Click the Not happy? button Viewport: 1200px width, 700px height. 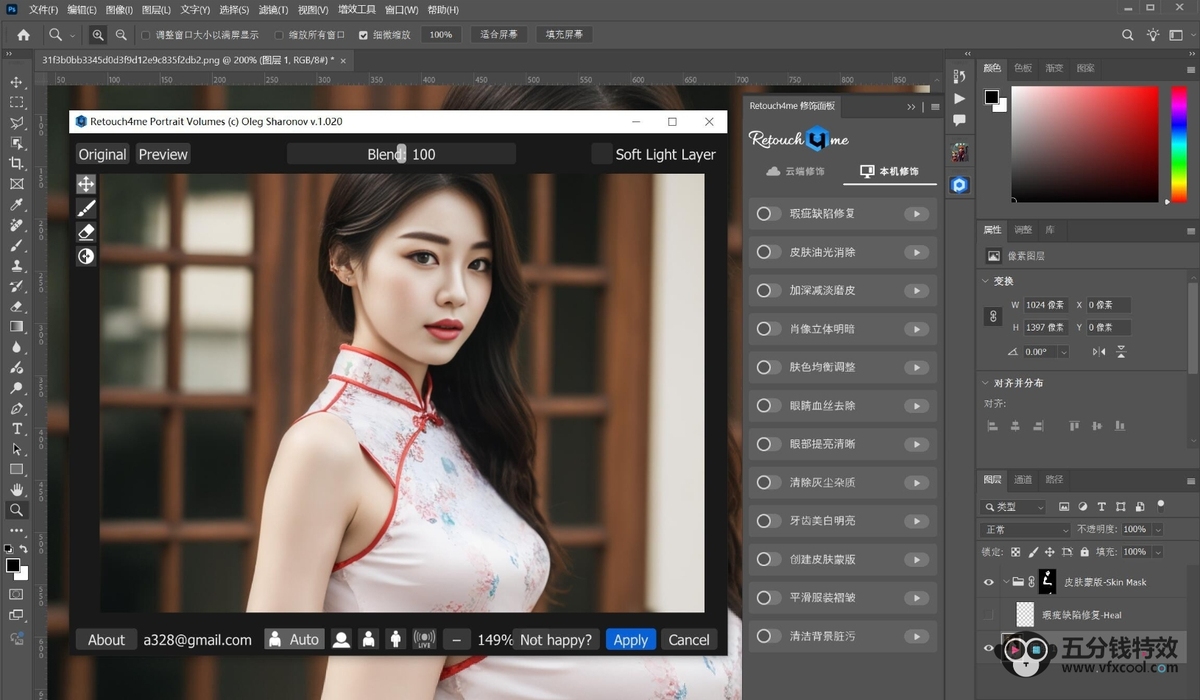(x=556, y=640)
